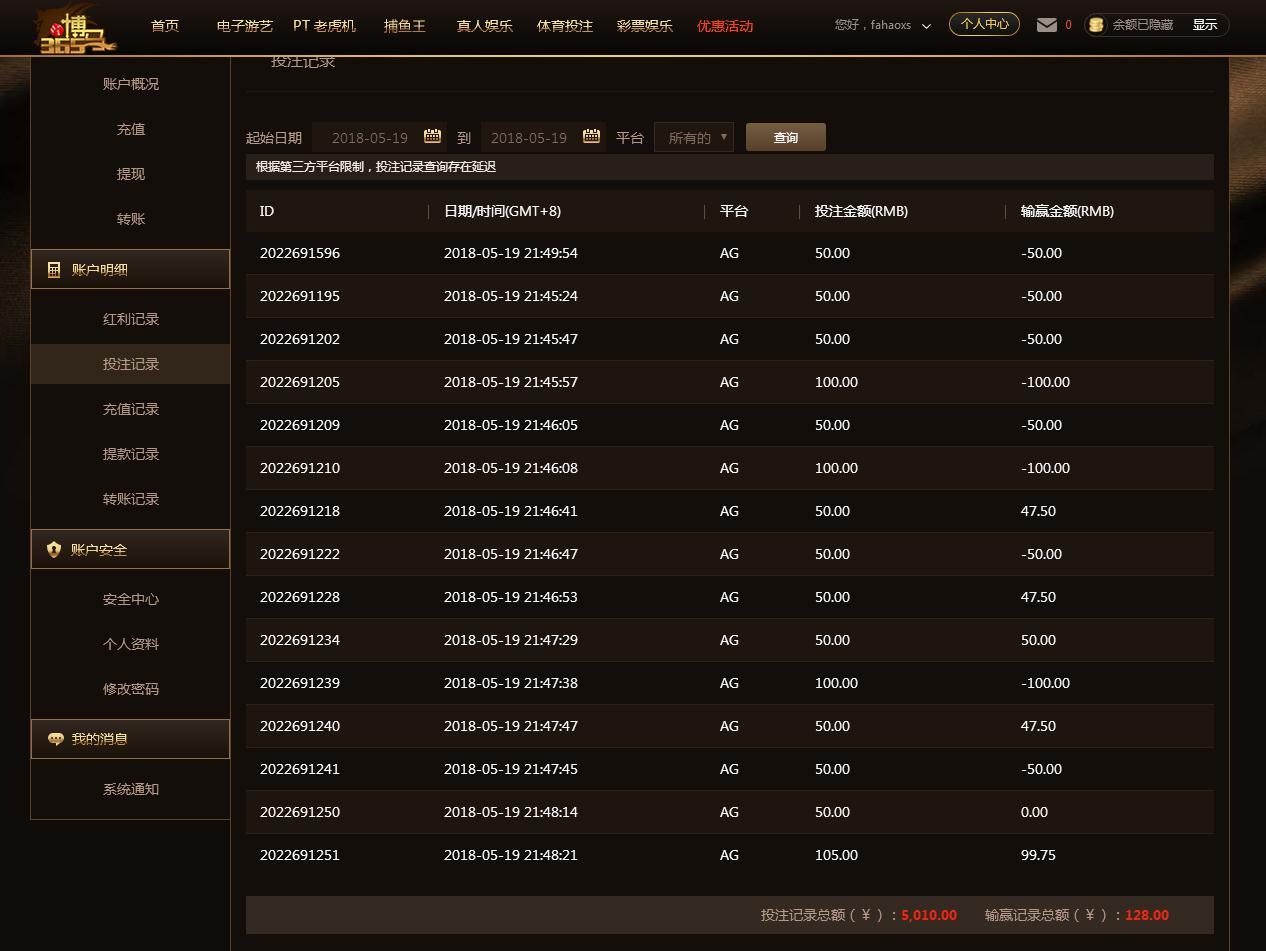Select record ID 2022691240
The image size is (1266, 951).
tap(300, 726)
